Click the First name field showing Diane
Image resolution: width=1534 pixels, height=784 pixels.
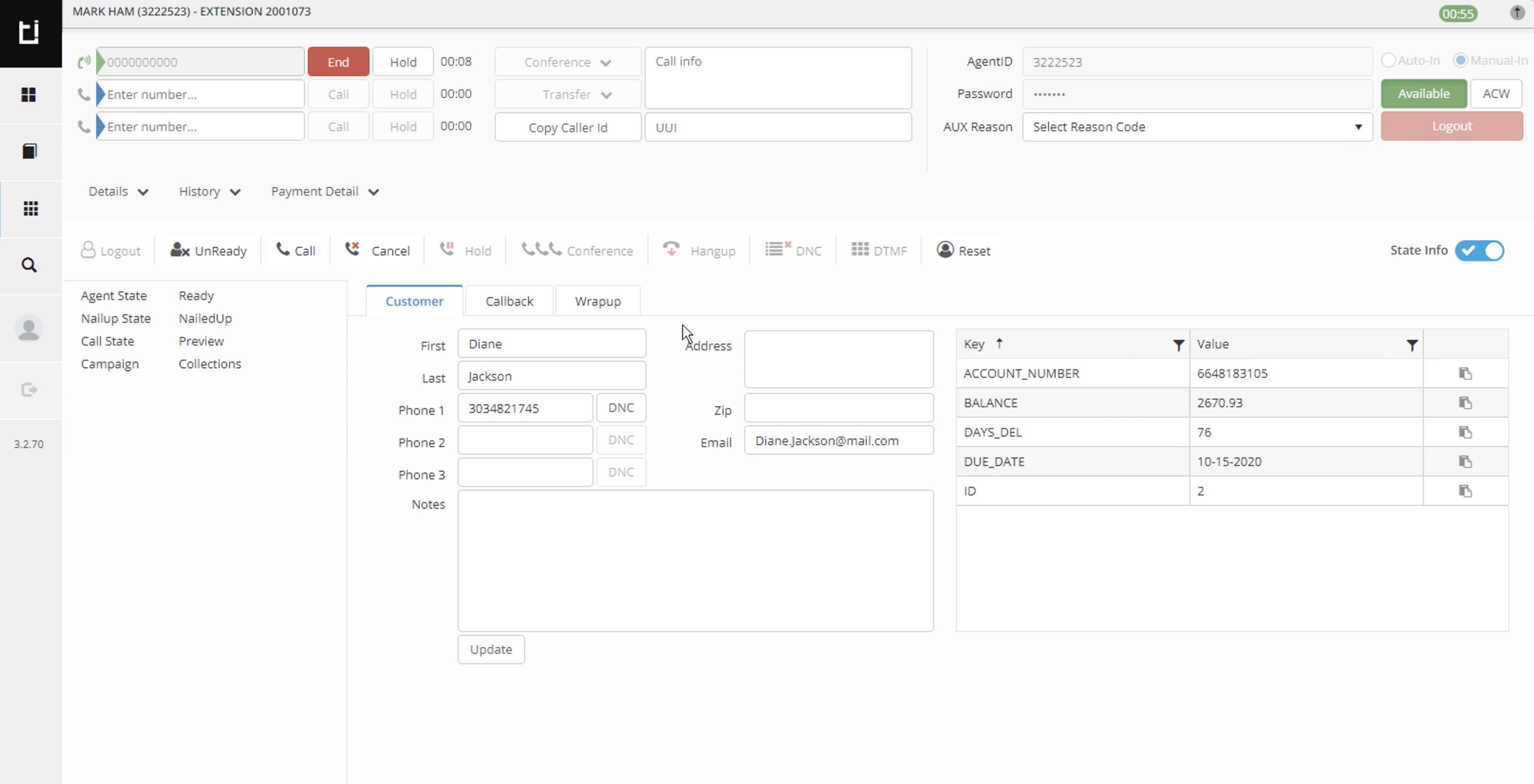click(551, 344)
